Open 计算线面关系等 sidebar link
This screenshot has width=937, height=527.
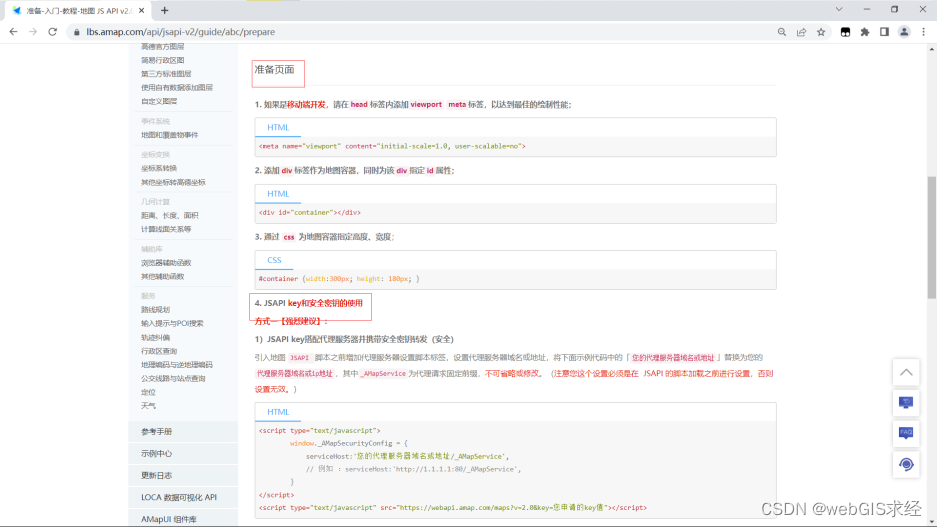(x=166, y=229)
